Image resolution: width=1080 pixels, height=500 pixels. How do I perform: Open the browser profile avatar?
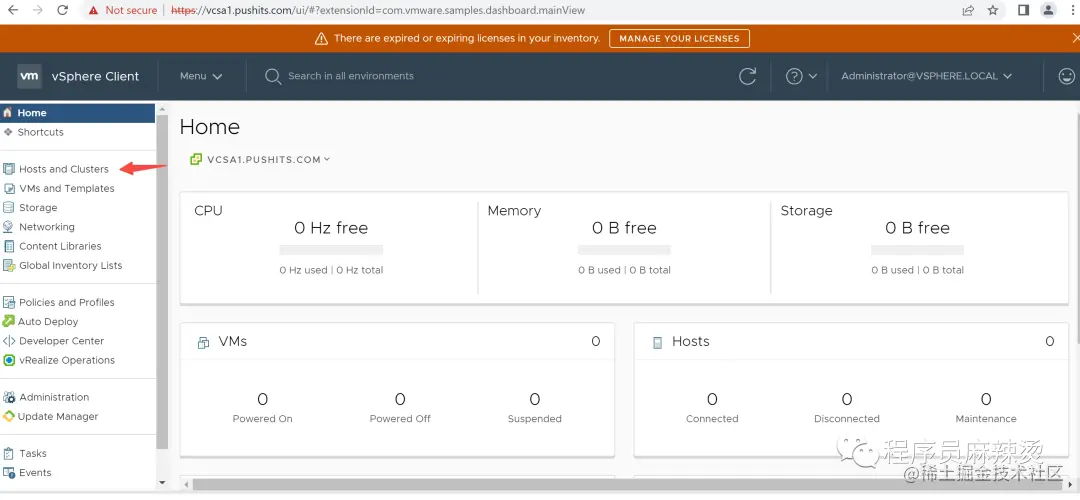(1048, 10)
